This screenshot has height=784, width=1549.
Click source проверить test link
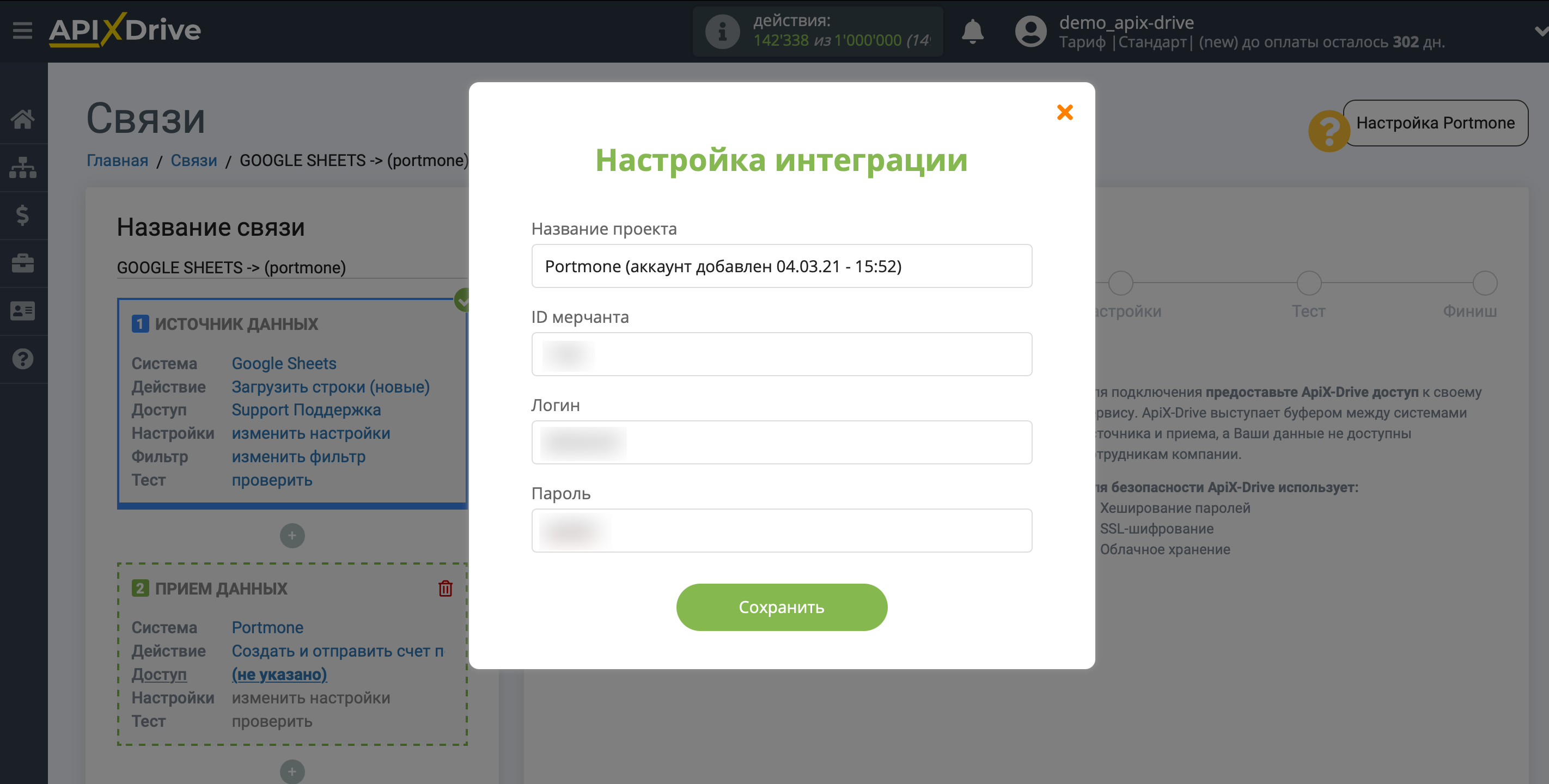tap(272, 480)
